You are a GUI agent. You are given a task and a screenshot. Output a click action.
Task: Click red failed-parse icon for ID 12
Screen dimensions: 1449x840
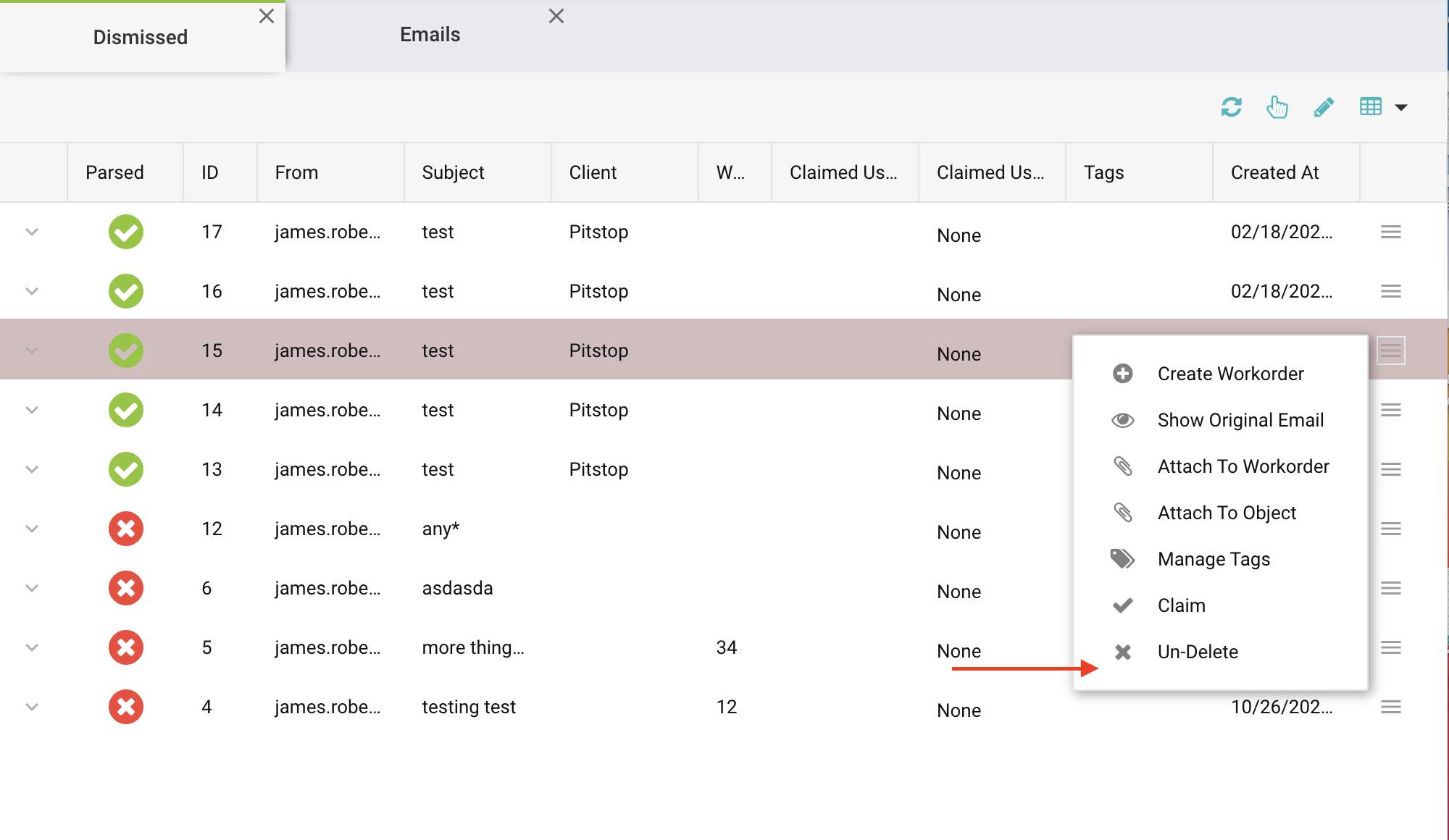coord(126,529)
